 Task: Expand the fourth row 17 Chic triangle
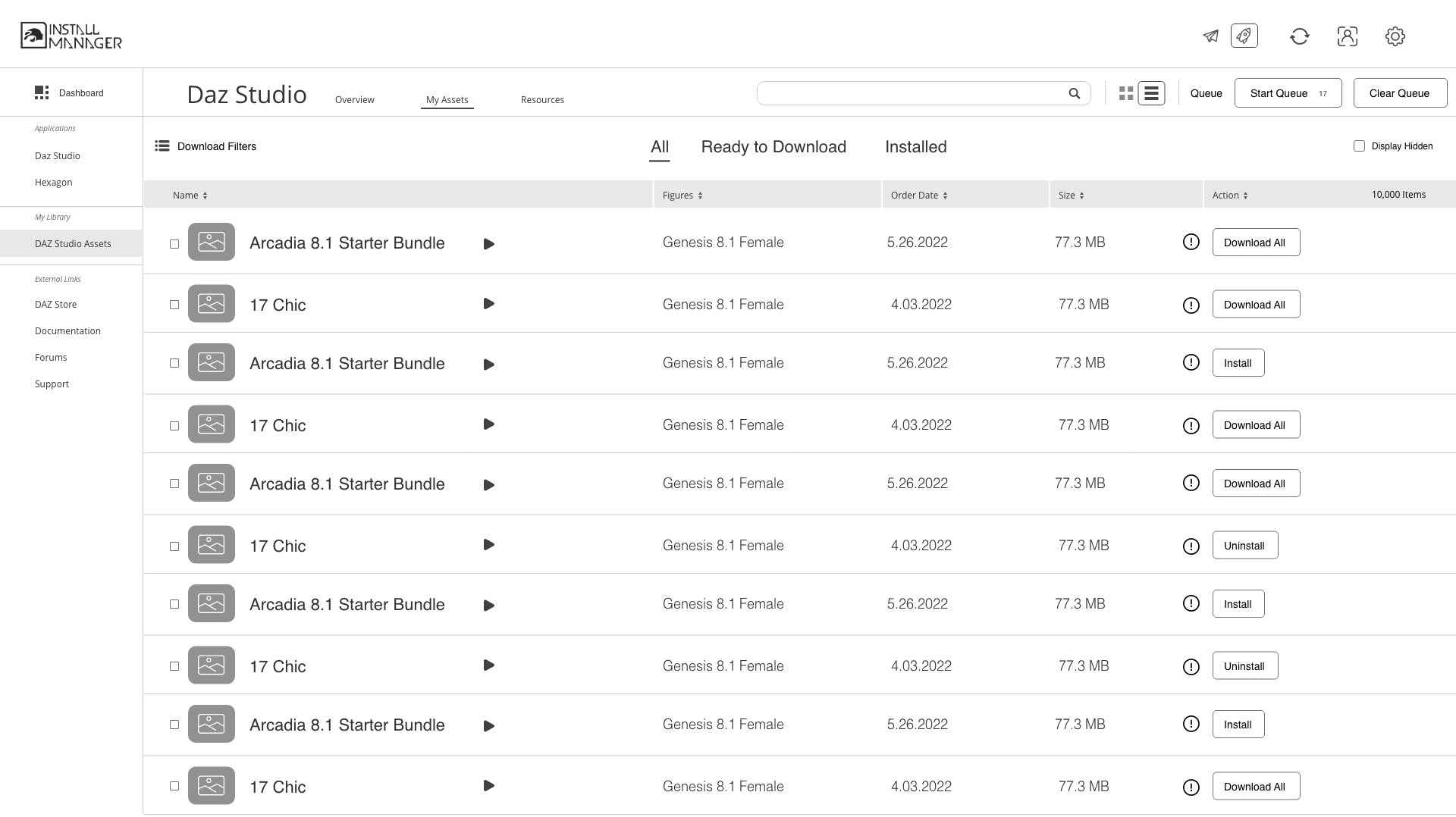(x=489, y=424)
